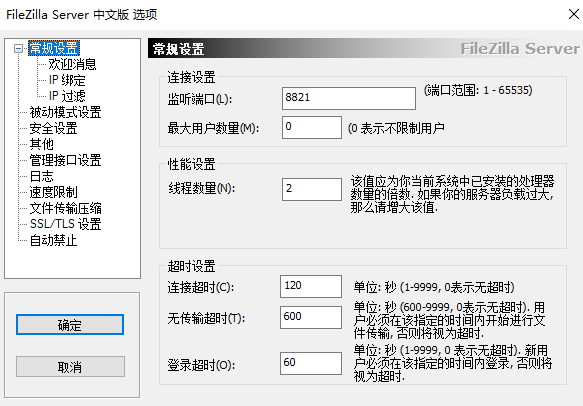Screen dimensions: 583x406
Task: Click the 取消 button
Action: point(70,367)
